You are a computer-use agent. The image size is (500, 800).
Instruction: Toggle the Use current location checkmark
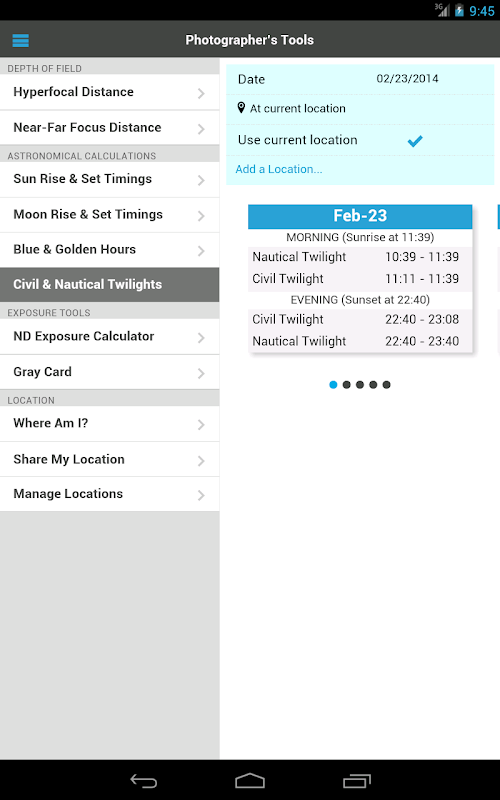415,141
